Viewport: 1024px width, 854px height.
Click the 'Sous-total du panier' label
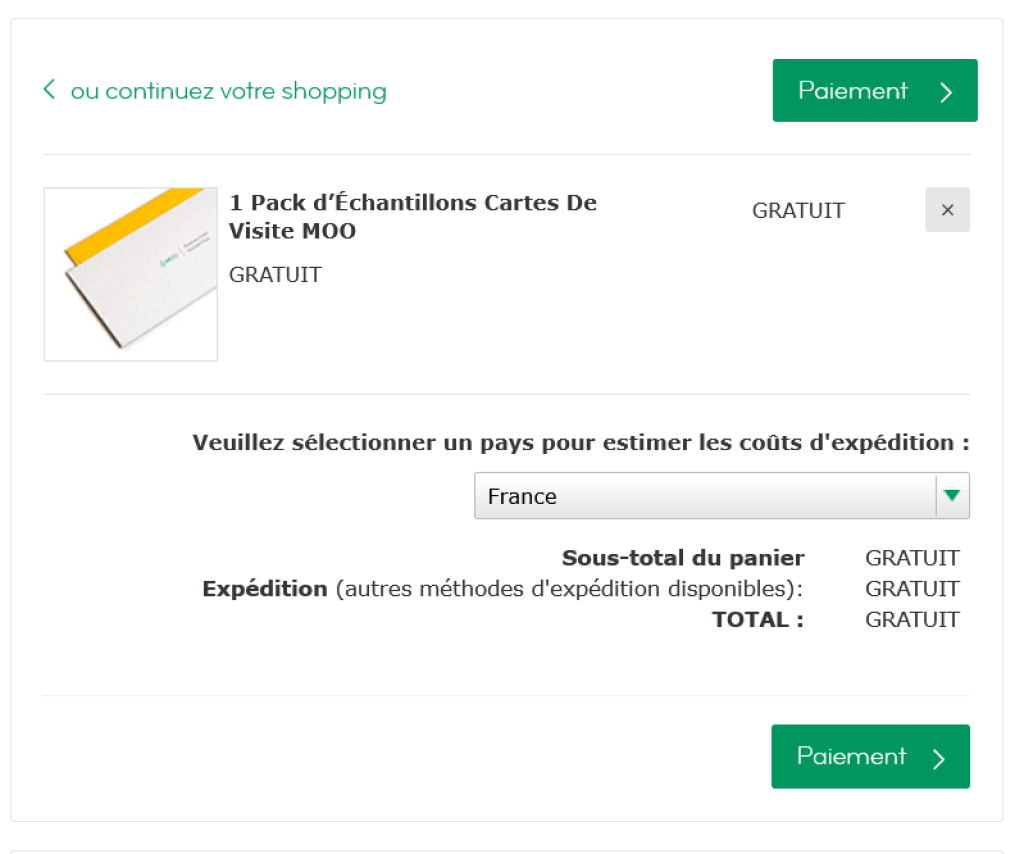tap(683, 558)
